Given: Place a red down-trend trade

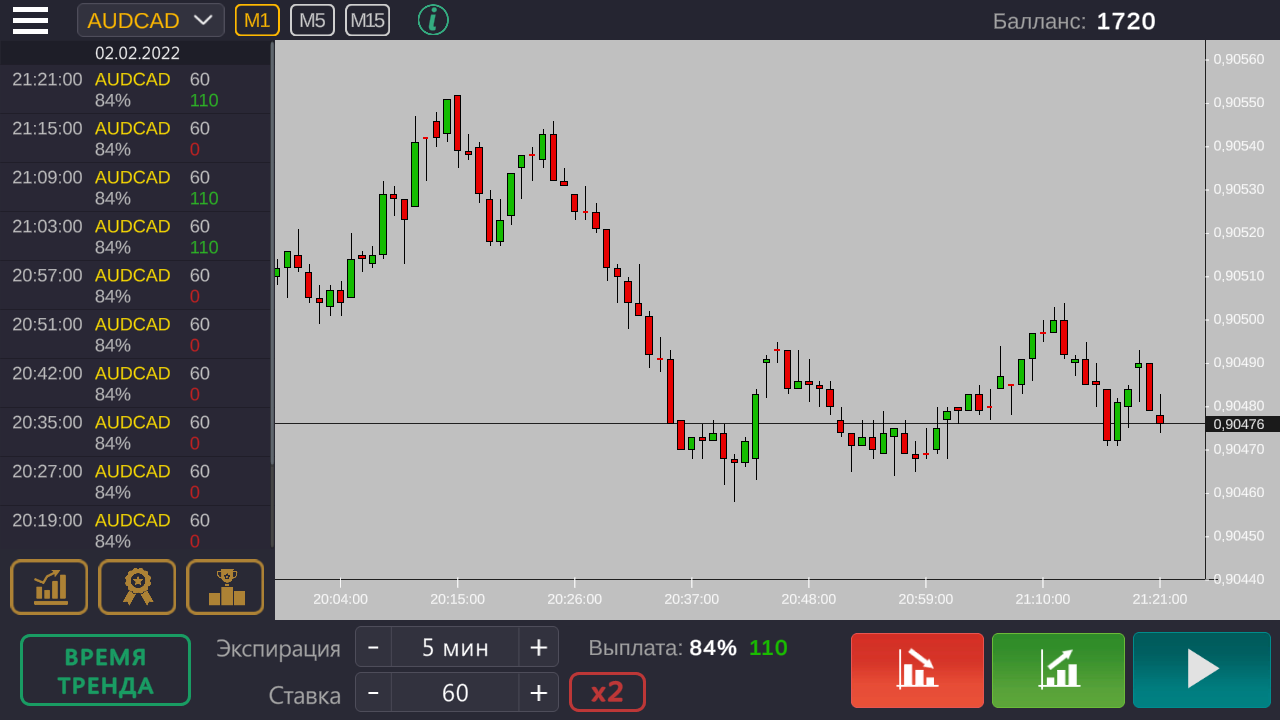Looking at the screenshot, I should point(917,670).
